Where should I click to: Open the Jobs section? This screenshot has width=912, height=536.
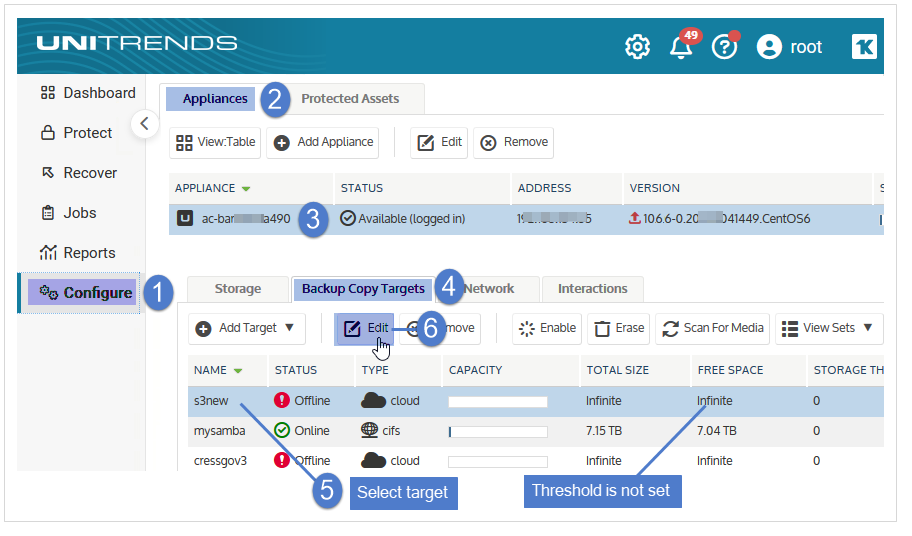coord(69,215)
